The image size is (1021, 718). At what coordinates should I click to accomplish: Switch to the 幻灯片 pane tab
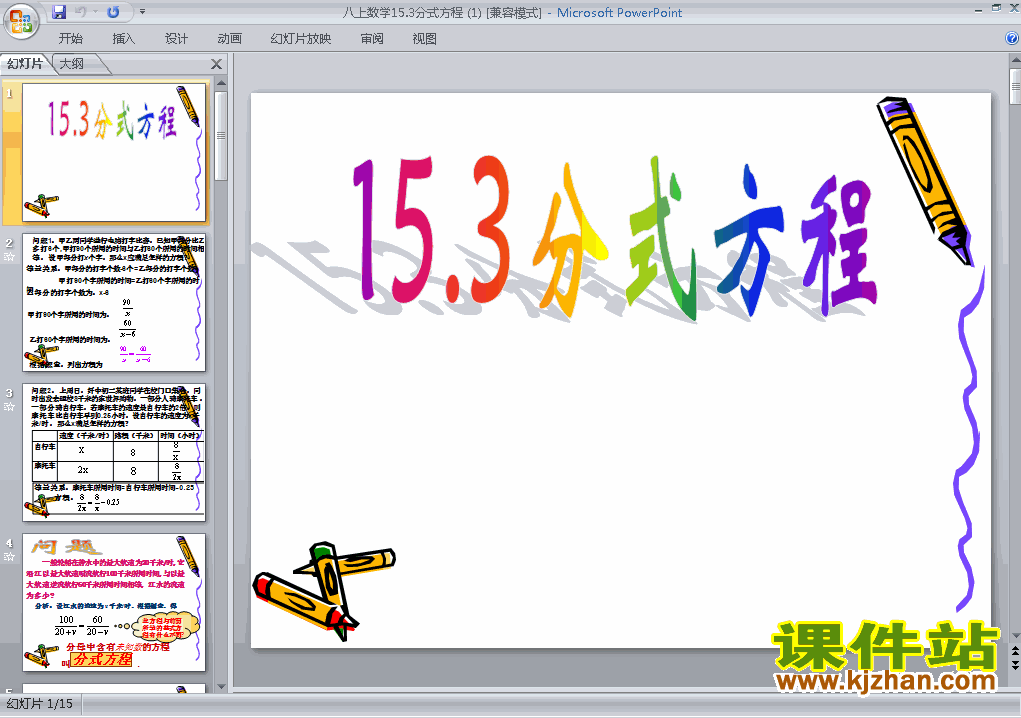pos(25,64)
